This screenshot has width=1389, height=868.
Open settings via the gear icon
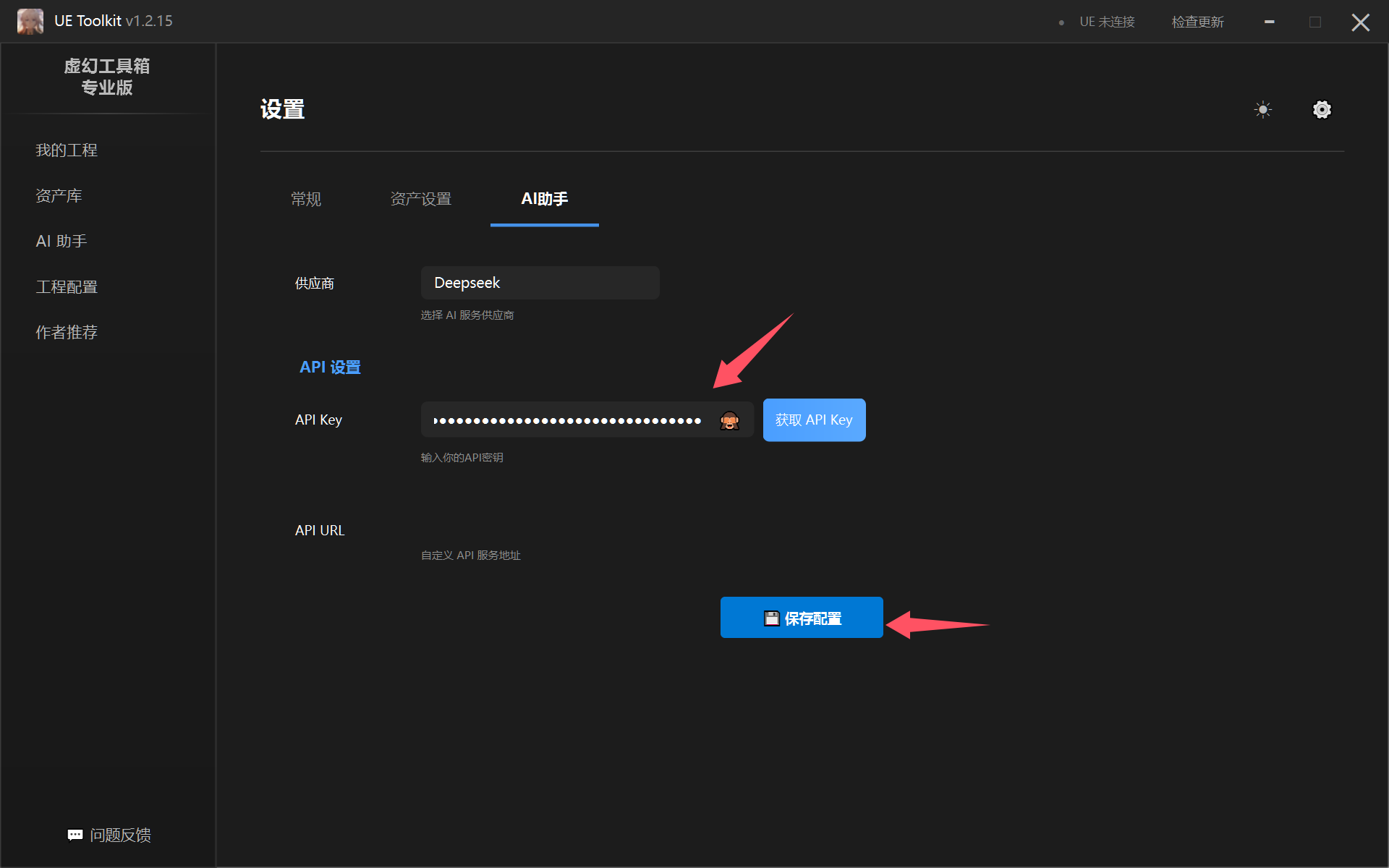1322,110
